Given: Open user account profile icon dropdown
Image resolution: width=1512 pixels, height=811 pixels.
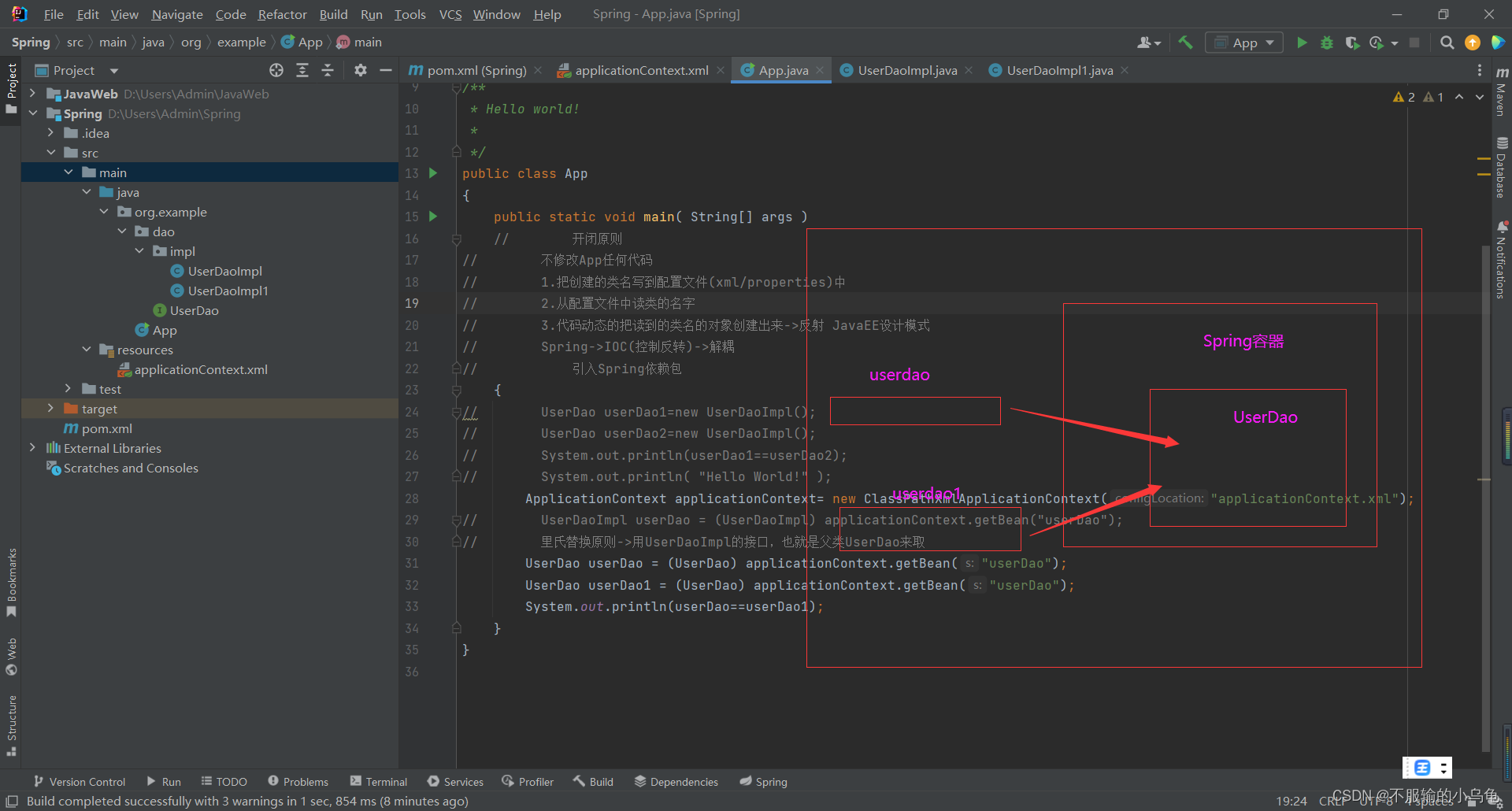Looking at the screenshot, I should [1149, 43].
